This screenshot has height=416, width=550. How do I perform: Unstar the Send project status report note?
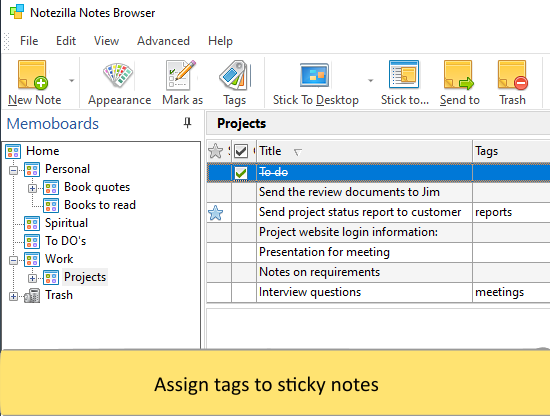pos(215,213)
